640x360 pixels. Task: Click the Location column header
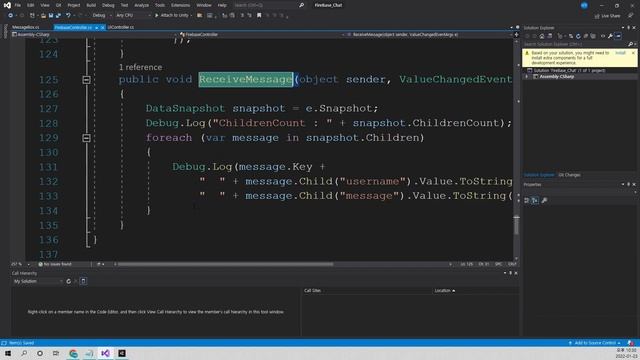[445, 291]
